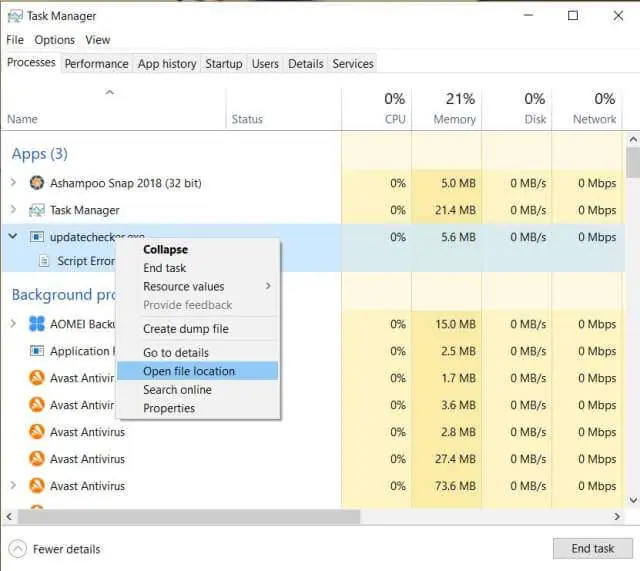Click the Script Error document icon
Screen dimensions: 640x571
coord(44,261)
